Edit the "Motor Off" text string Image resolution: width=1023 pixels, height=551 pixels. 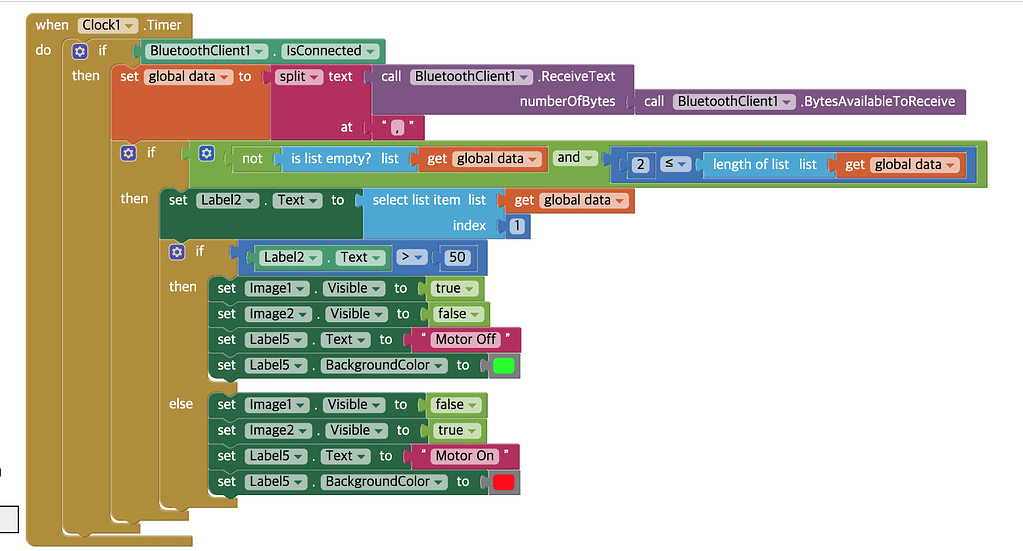click(466, 340)
